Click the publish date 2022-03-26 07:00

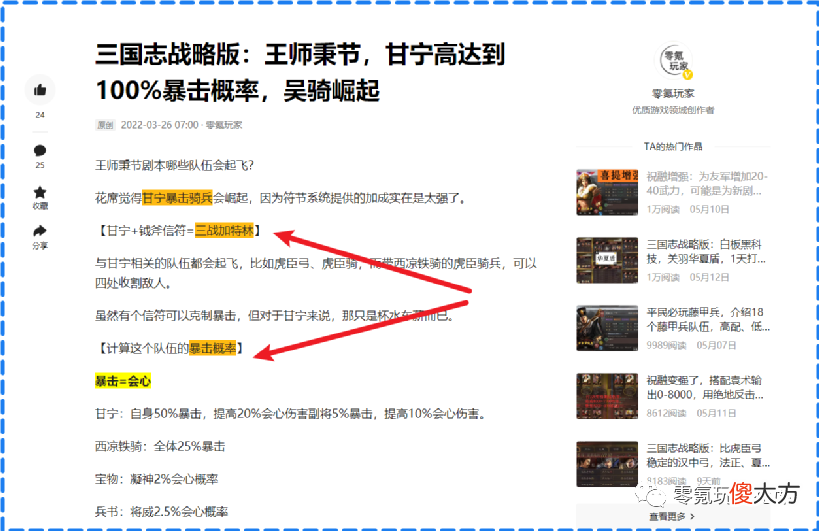point(159,125)
